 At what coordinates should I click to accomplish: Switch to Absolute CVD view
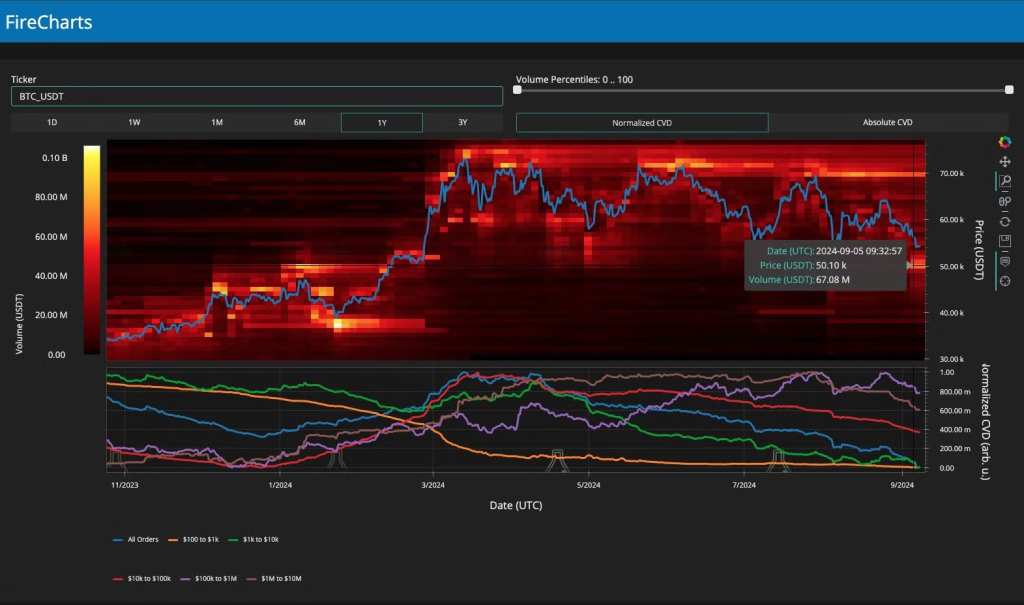[x=887, y=123]
